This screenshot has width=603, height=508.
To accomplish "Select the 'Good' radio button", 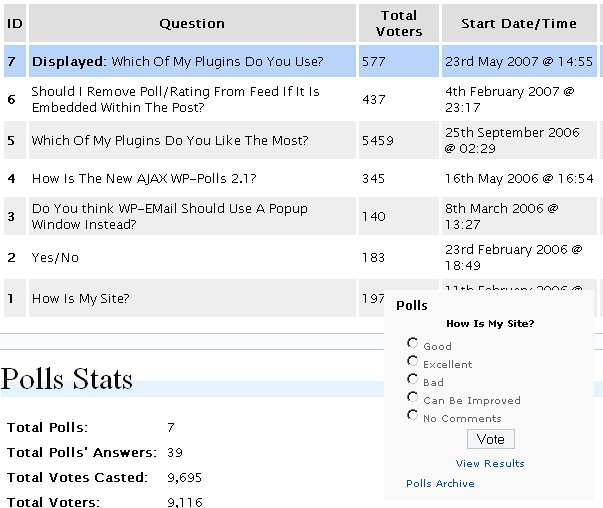I will (x=412, y=344).
